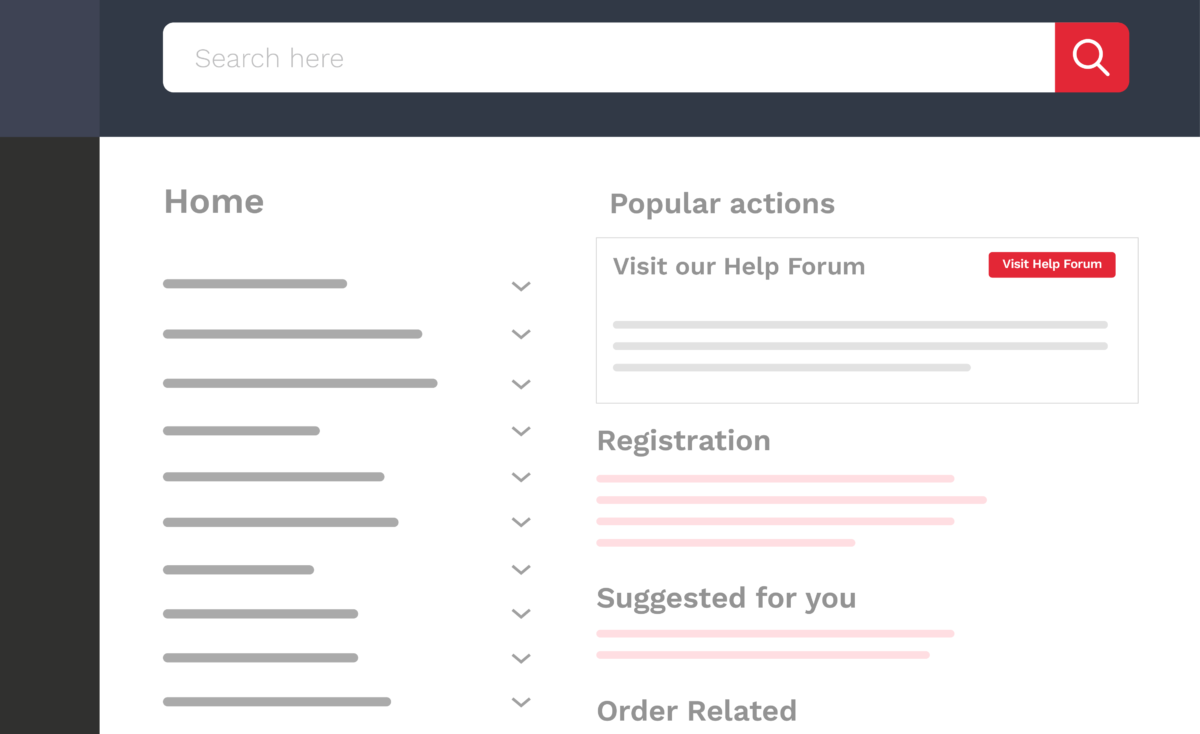Expand the fifth Home list item chevron

click(x=521, y=477)
